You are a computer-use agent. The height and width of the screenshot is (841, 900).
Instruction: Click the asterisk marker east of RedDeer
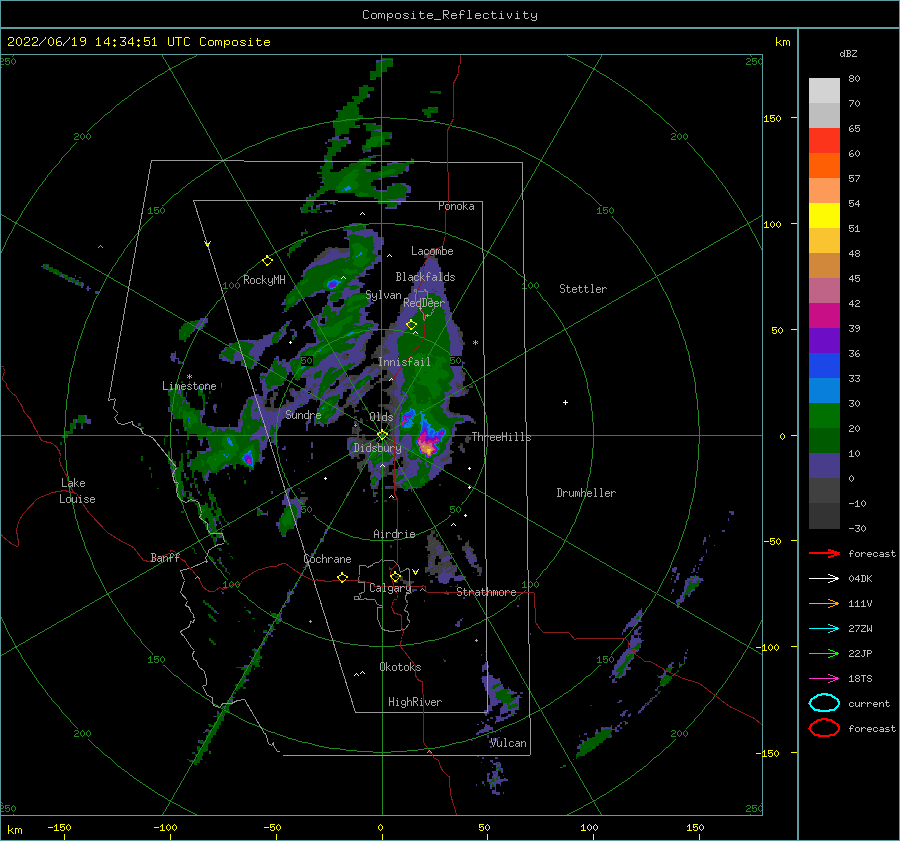(x=475, y=343)
